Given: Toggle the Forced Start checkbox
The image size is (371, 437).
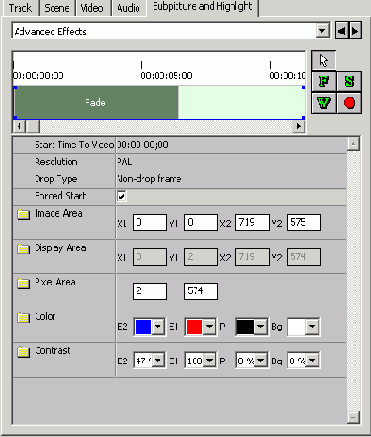Looking at the screenshot, I should tap(122, 196).
